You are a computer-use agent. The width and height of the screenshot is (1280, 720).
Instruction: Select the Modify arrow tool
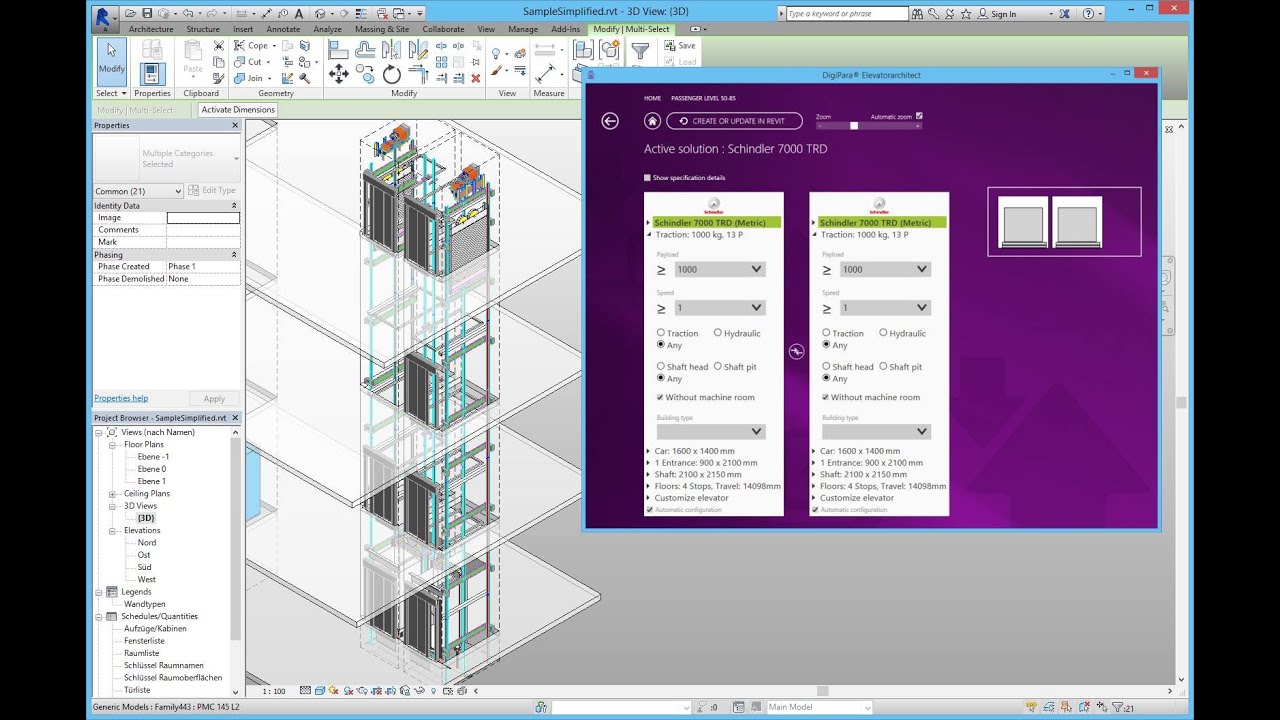[x=111, y=60]
